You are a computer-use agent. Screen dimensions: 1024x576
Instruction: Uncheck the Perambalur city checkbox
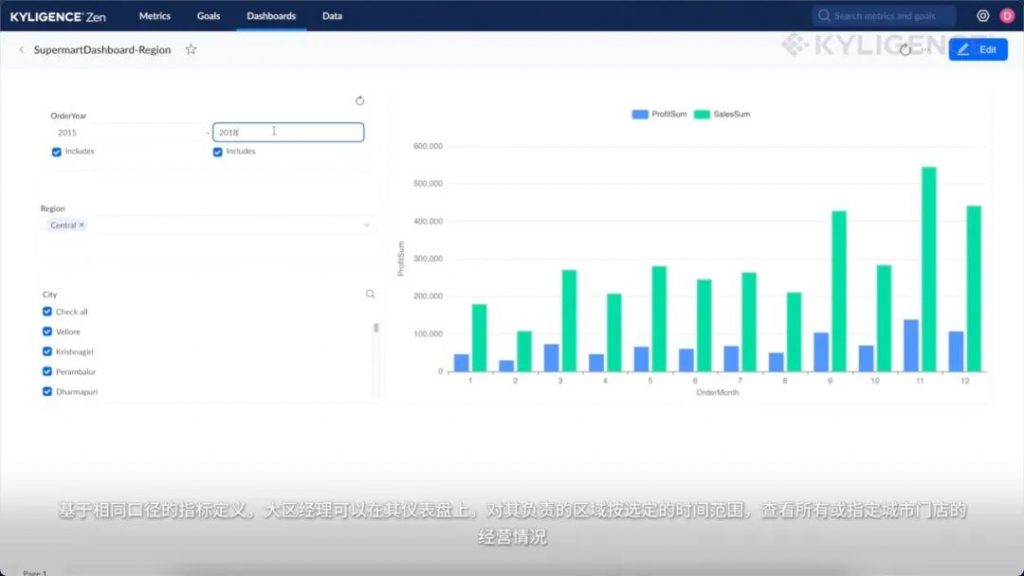(47, 372)
